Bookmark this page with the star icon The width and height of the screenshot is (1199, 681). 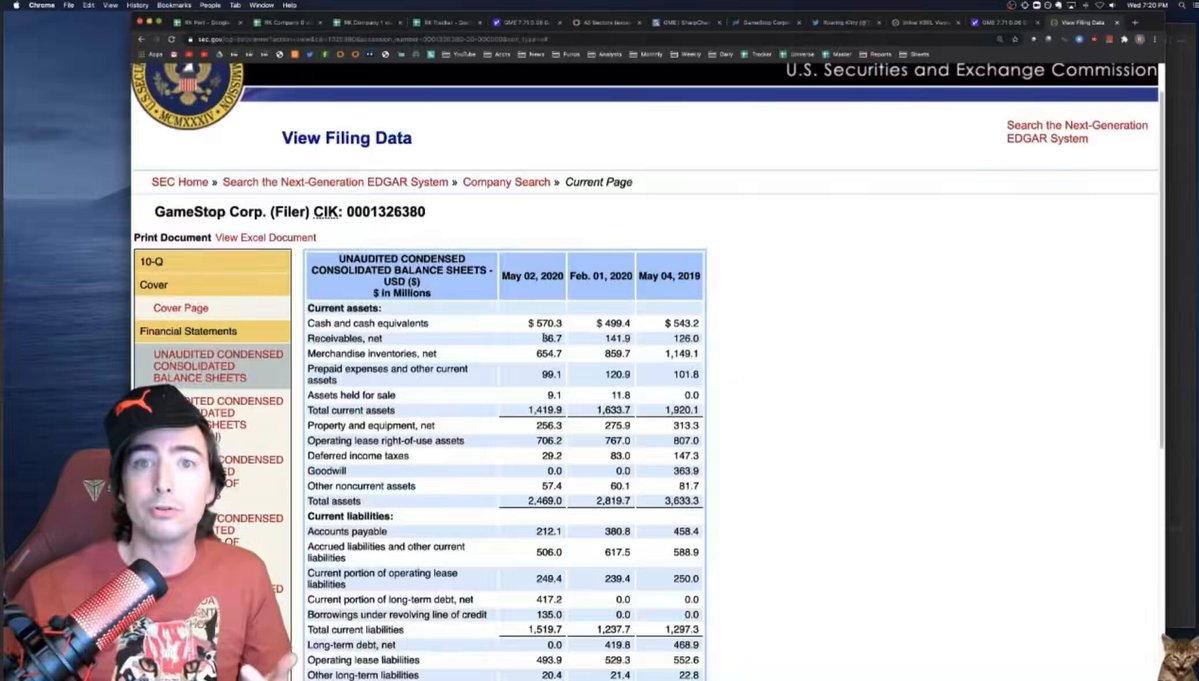(x=1015, y=39)
